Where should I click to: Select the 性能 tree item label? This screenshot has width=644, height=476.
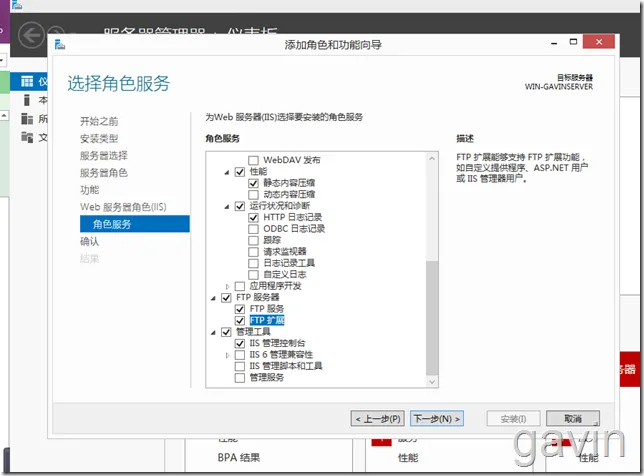[x=258, y=172]
